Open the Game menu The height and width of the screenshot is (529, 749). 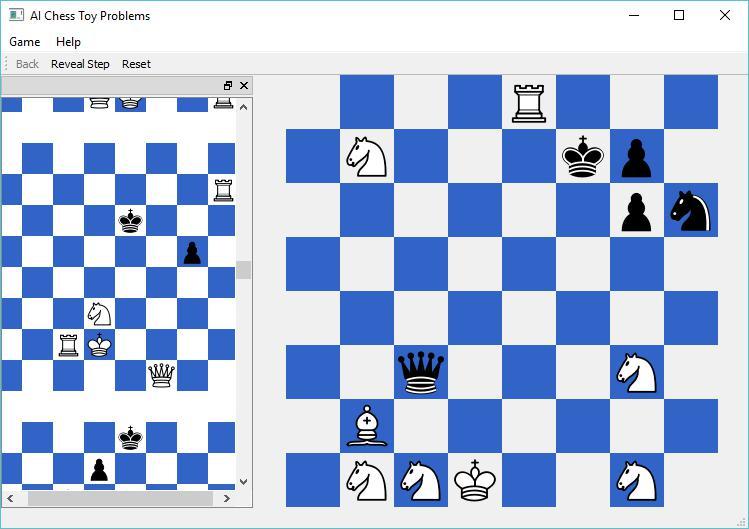[x=25, y=42]
